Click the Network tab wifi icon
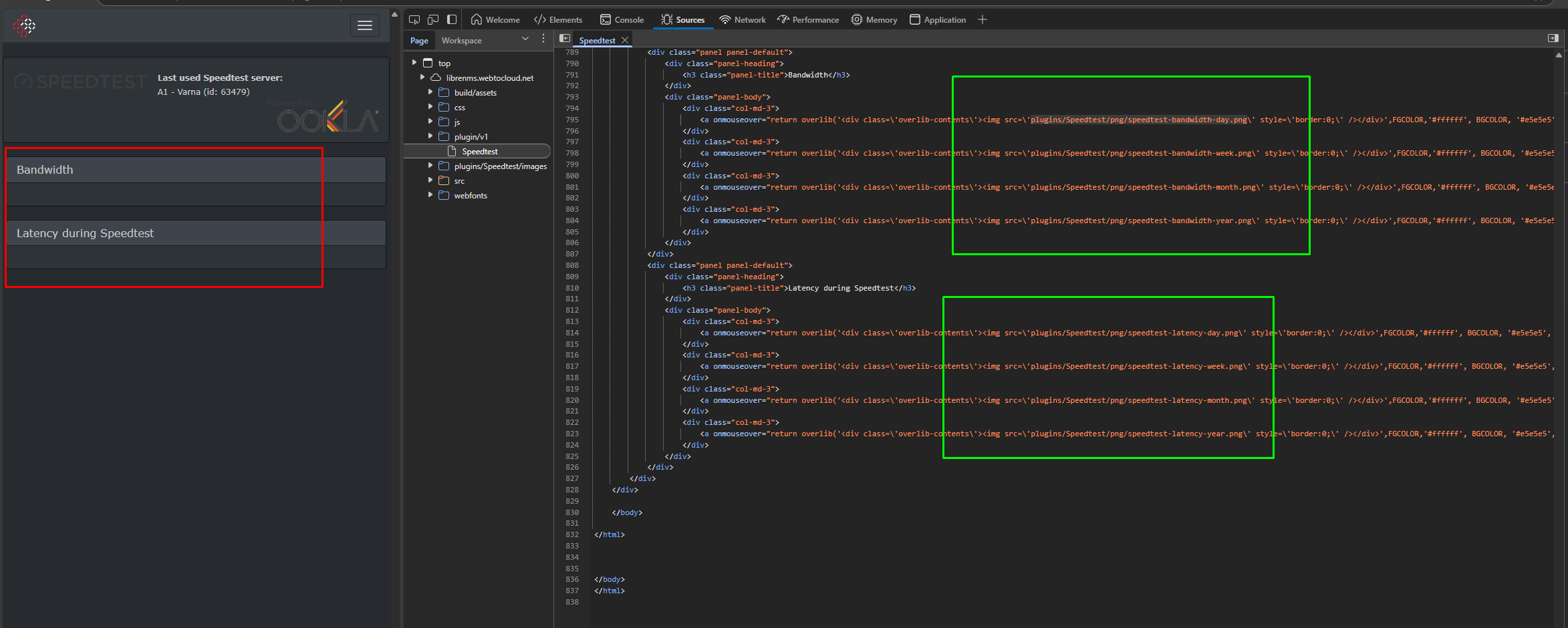 (725, 19)
